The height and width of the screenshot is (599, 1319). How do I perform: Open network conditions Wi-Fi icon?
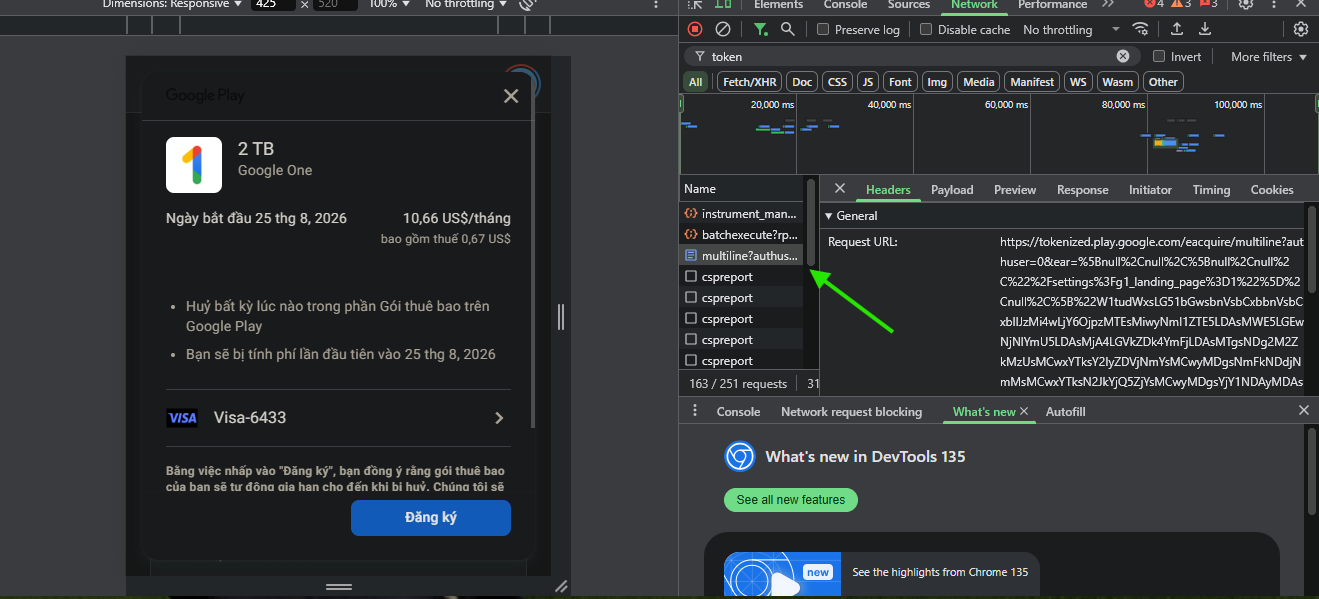pyautogui.click(x=1141, y=30)
